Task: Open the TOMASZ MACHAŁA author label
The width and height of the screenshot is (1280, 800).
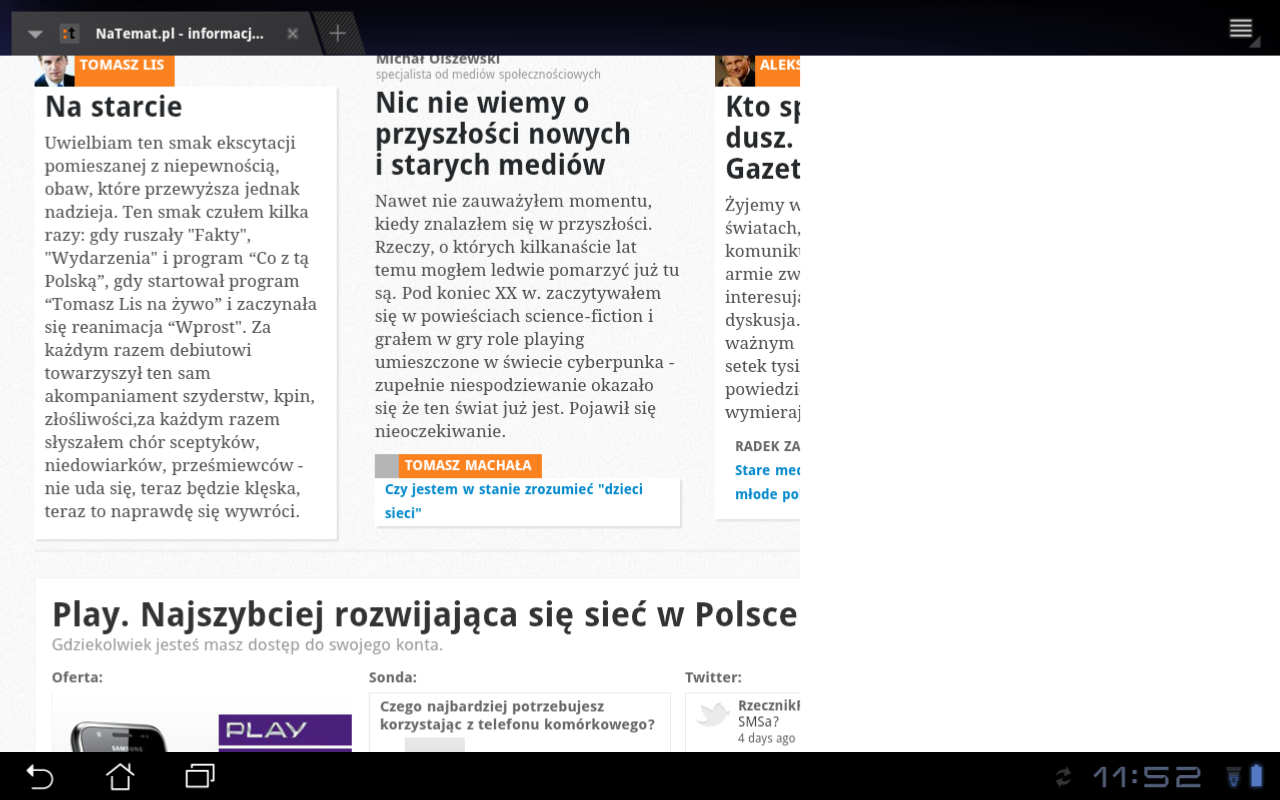Action: [470, 466]
